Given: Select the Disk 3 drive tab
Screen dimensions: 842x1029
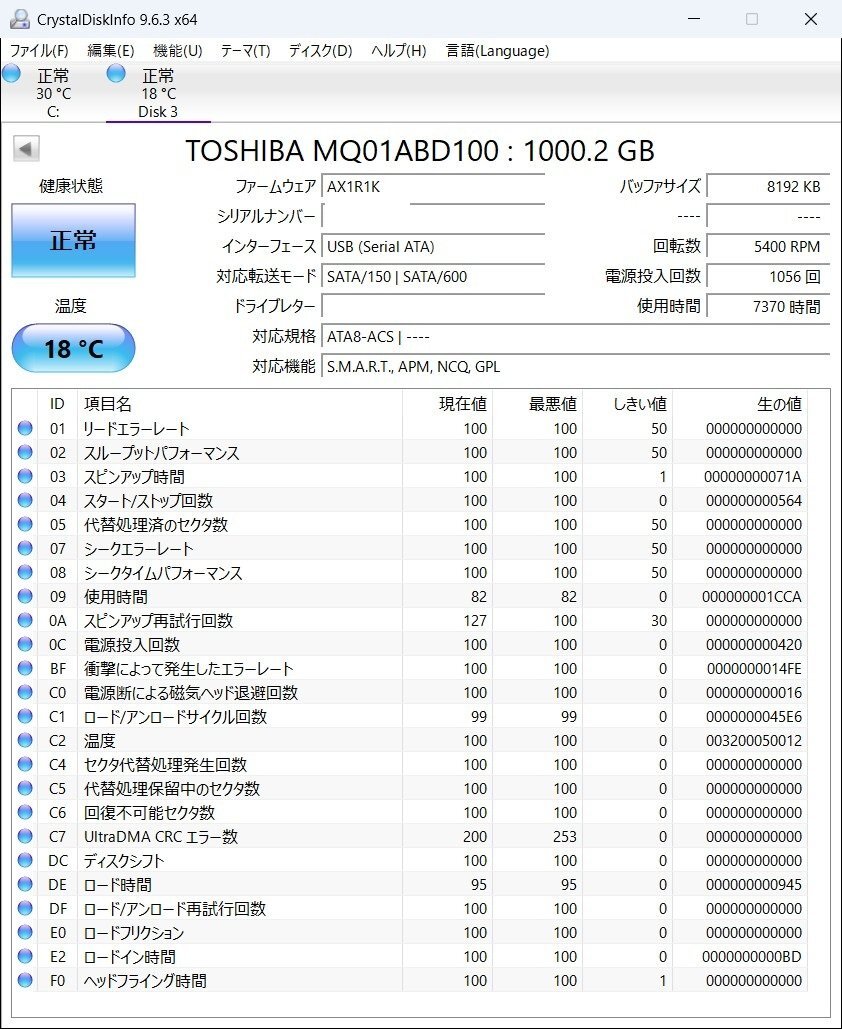Looking at the screenshot, I should point(158,93).
